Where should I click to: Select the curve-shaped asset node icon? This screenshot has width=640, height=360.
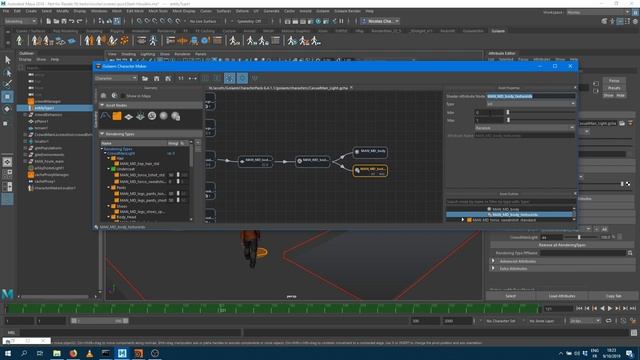[x=105, y=116]
